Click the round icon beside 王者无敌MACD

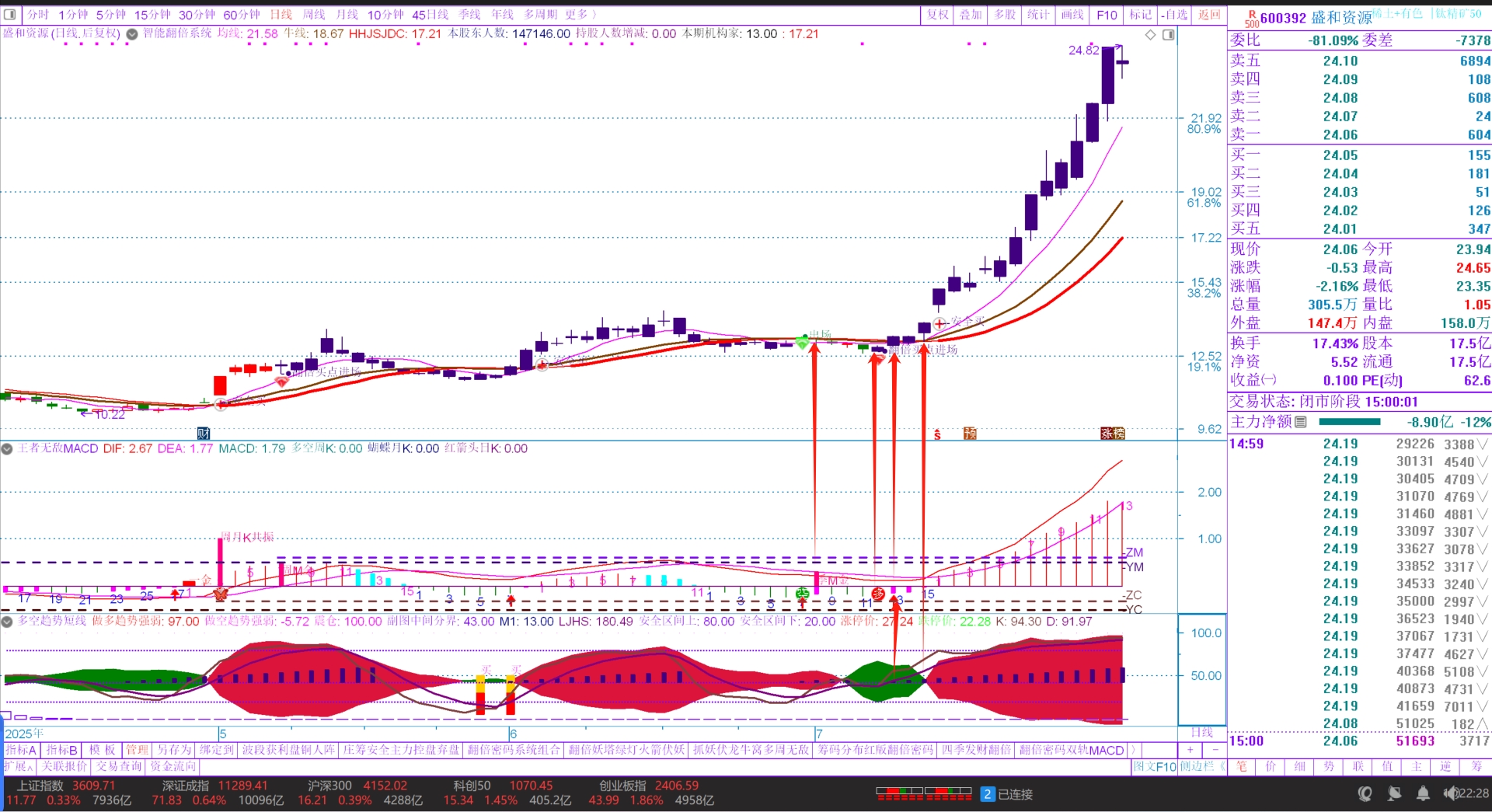click(x=7, y=448)
